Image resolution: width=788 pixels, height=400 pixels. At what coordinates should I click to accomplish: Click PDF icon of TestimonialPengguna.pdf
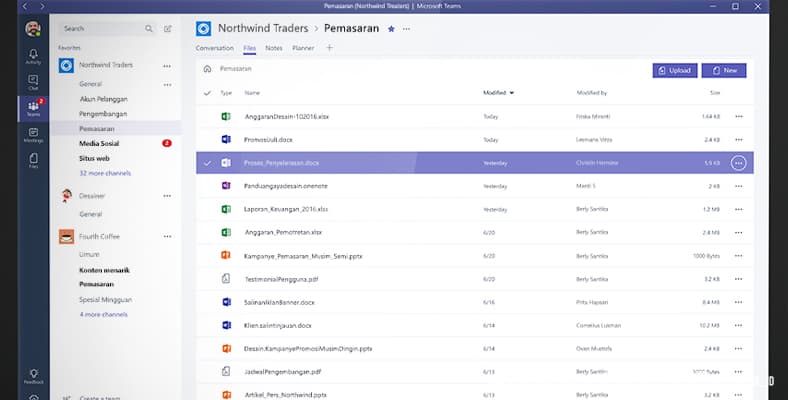[226, 278]
